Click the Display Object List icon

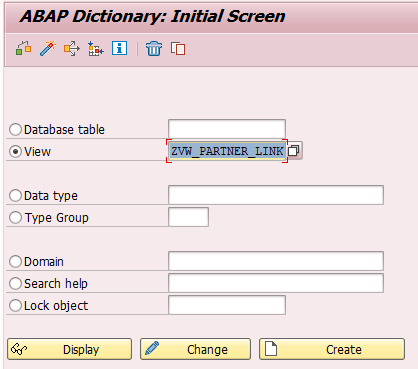96,49
